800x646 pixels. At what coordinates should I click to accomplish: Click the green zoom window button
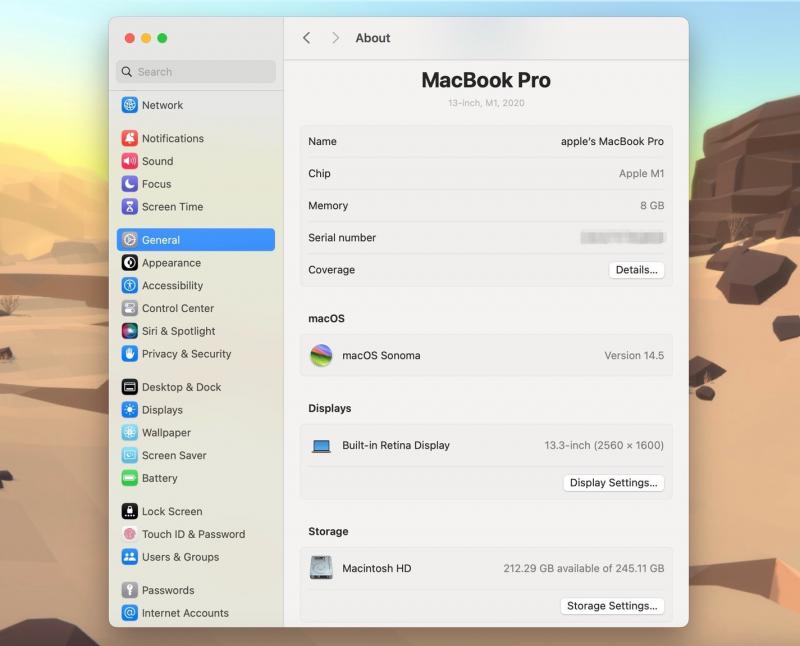(x=162, y=38)
